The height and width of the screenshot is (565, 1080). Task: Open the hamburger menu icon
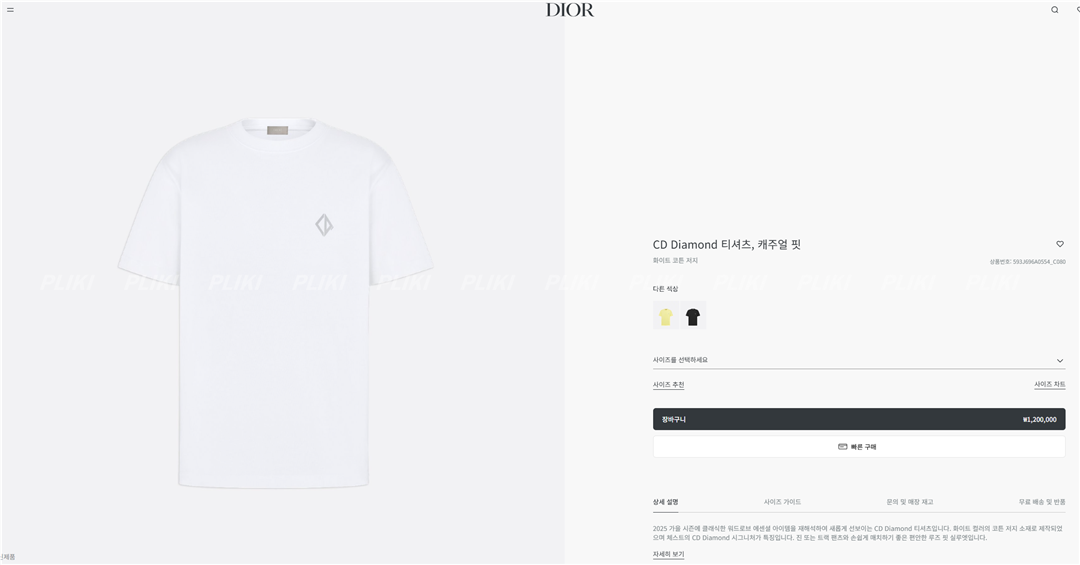(10, 10)
